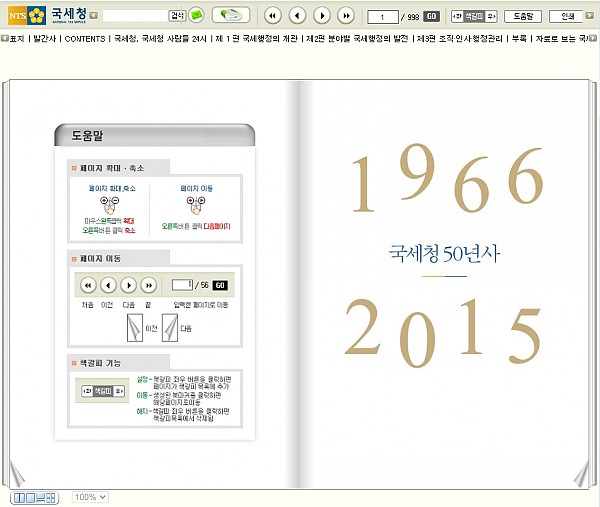Click the bottom-right page curl to flip forward
This screenshot has width=600, height=507.
582,474
